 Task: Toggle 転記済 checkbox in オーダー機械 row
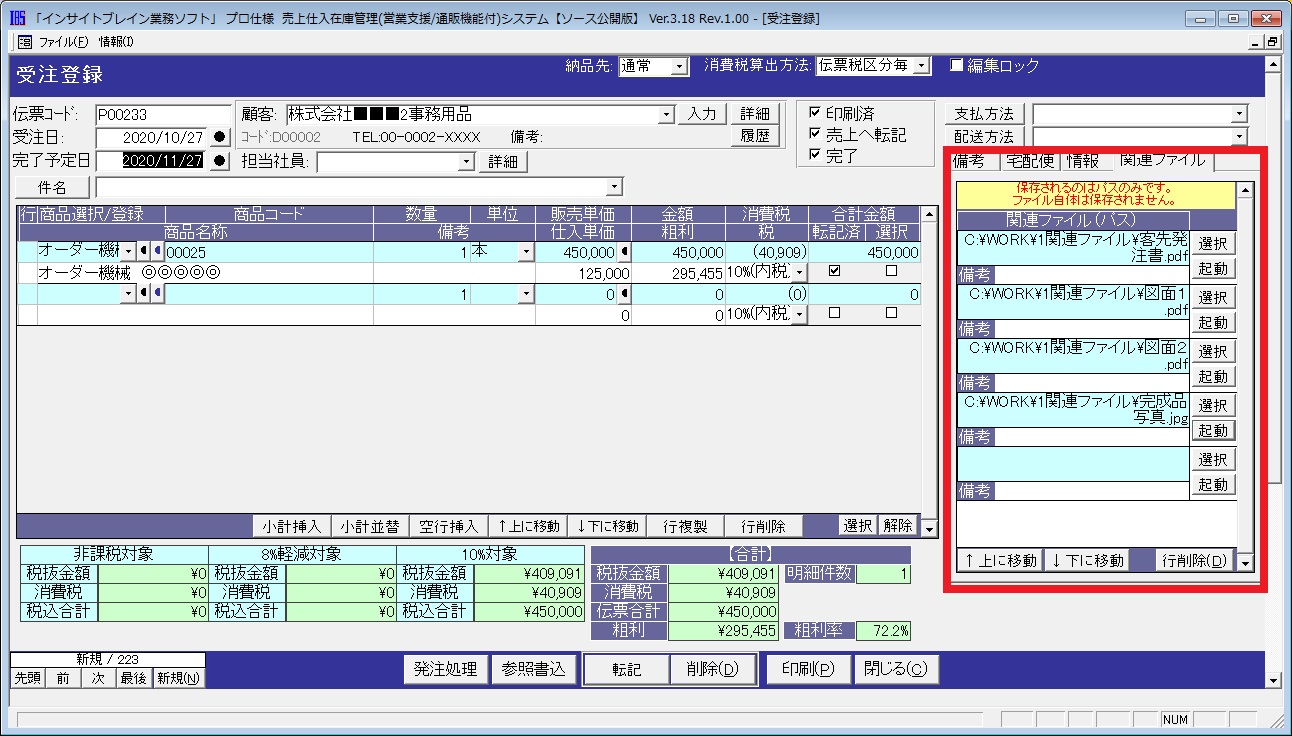coord(835,271)
